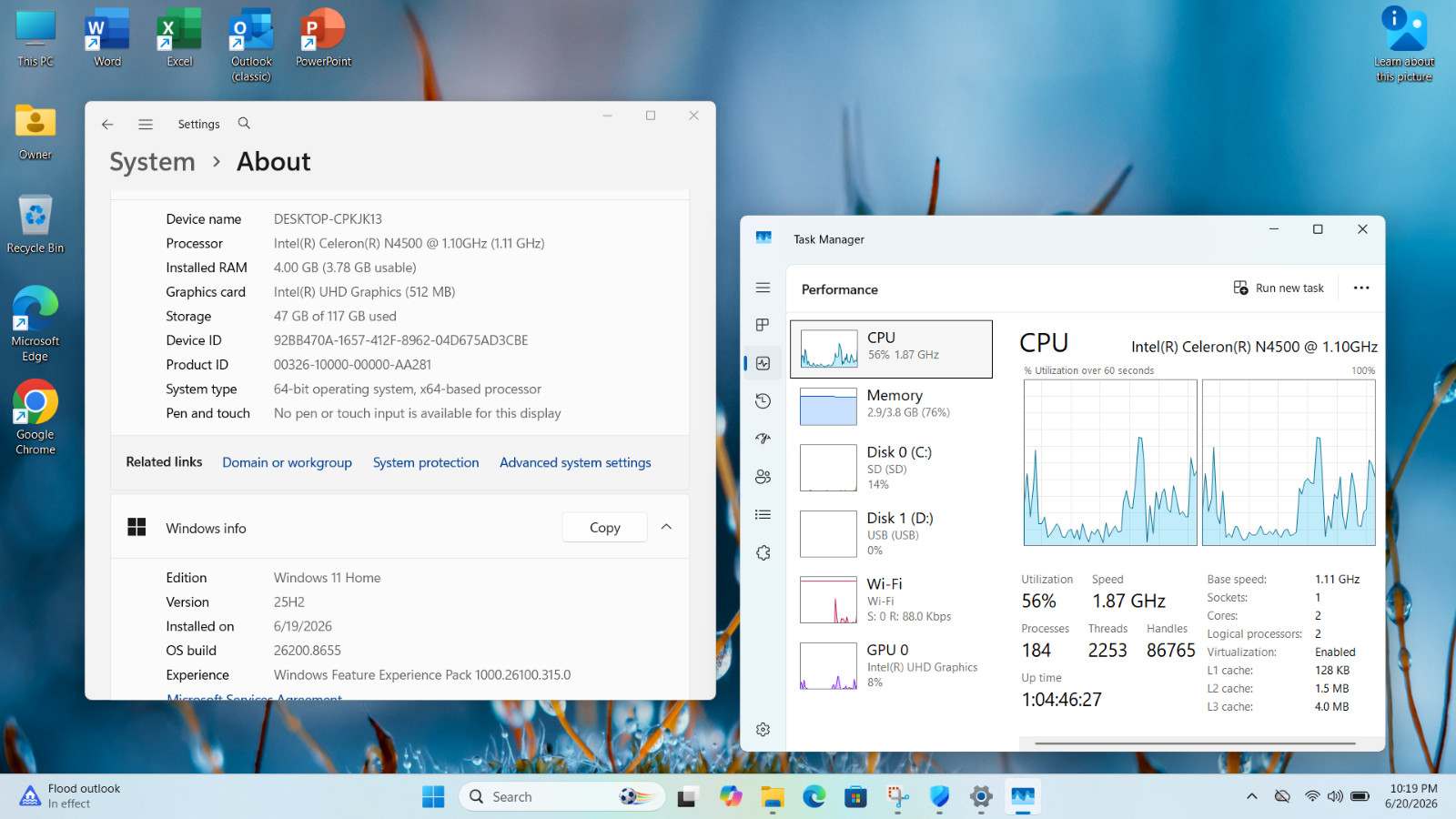Open Task View from the taskbar
1456x819 pixels.
pyautogui.click(x=688, y=797)
